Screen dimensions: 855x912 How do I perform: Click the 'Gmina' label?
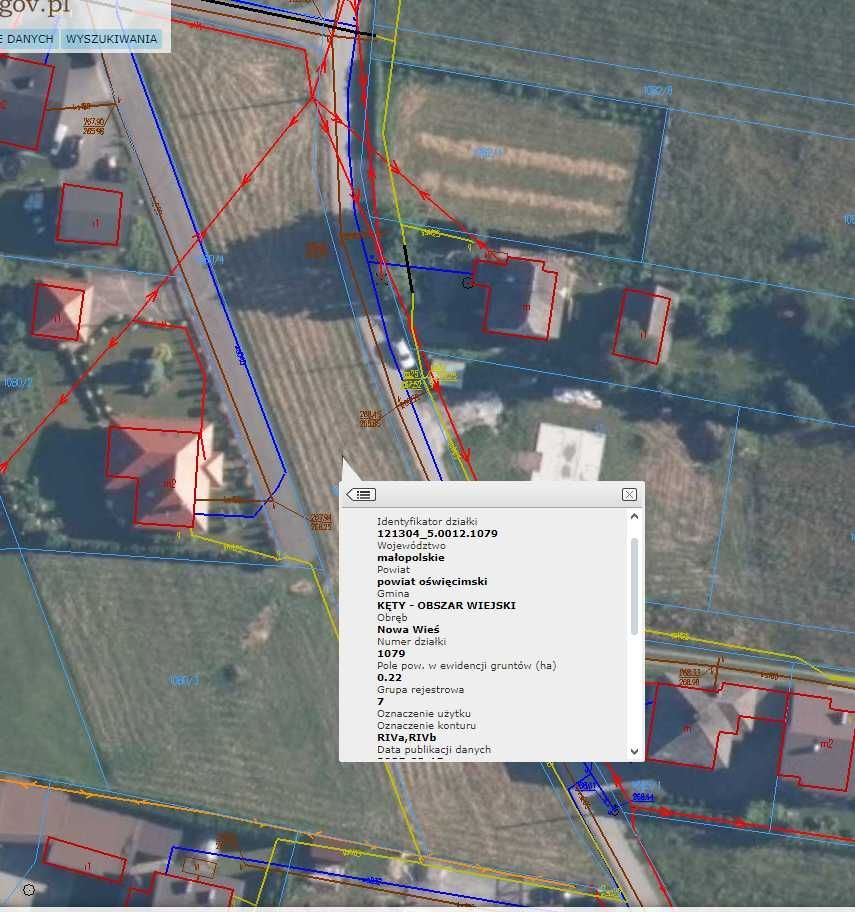[x=393, y=593]
